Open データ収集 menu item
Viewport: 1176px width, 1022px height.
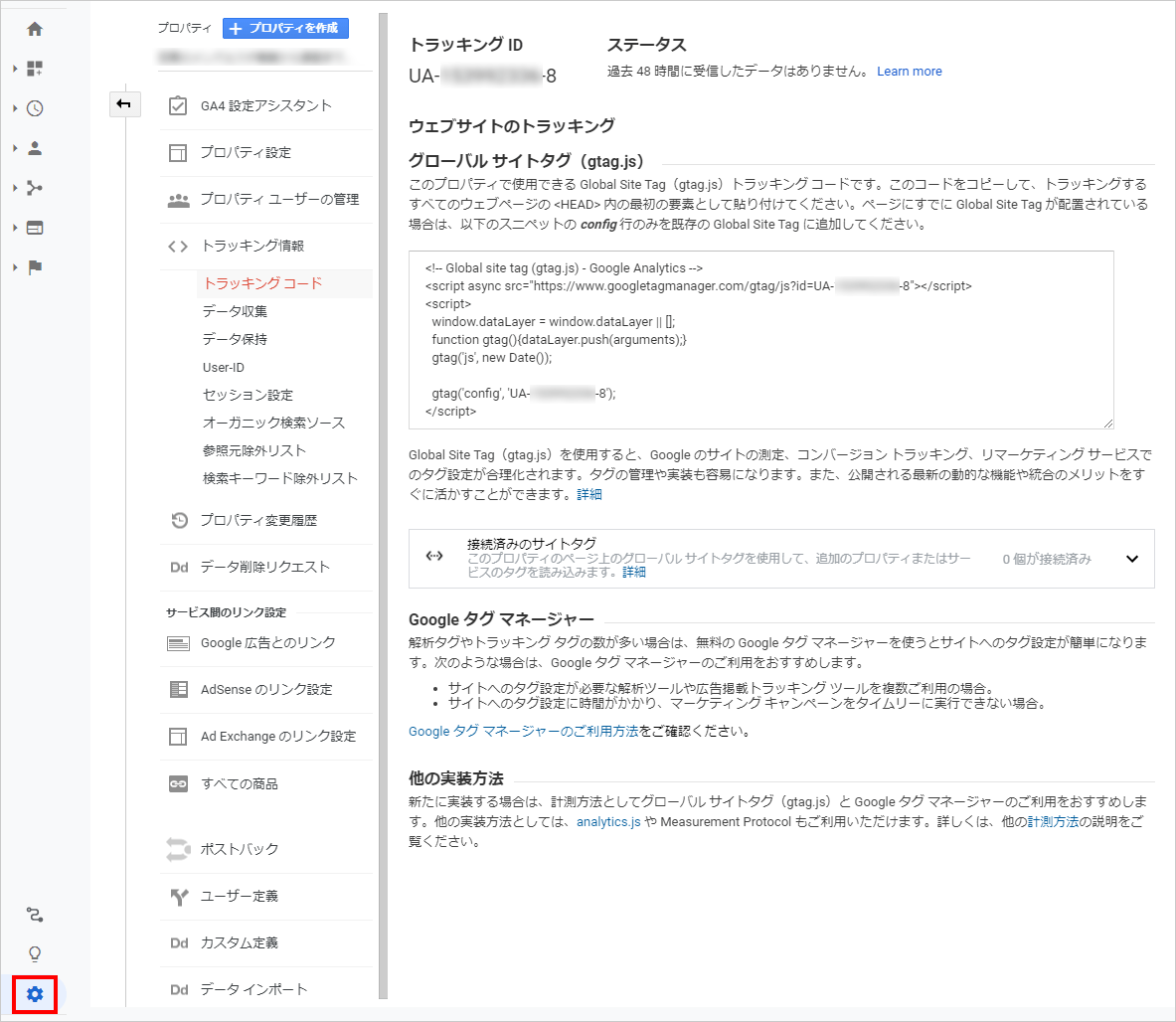235,311
